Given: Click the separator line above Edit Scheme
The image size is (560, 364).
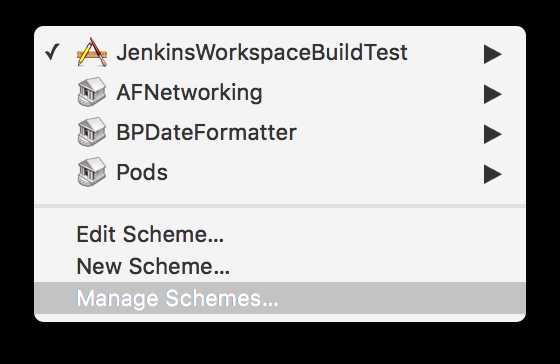Looking at the screenshot, I should click(x=280, y=206).
